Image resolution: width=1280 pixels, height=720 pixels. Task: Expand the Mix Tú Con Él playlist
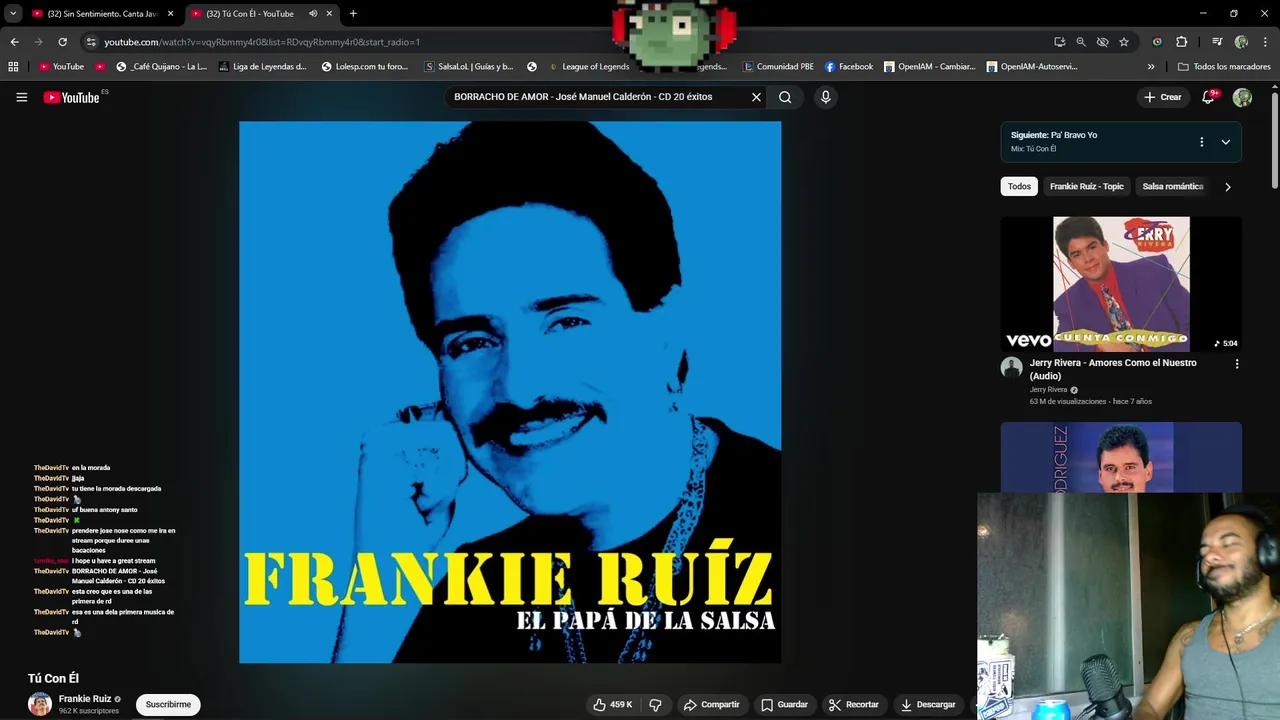click(x=1225, y=142)
